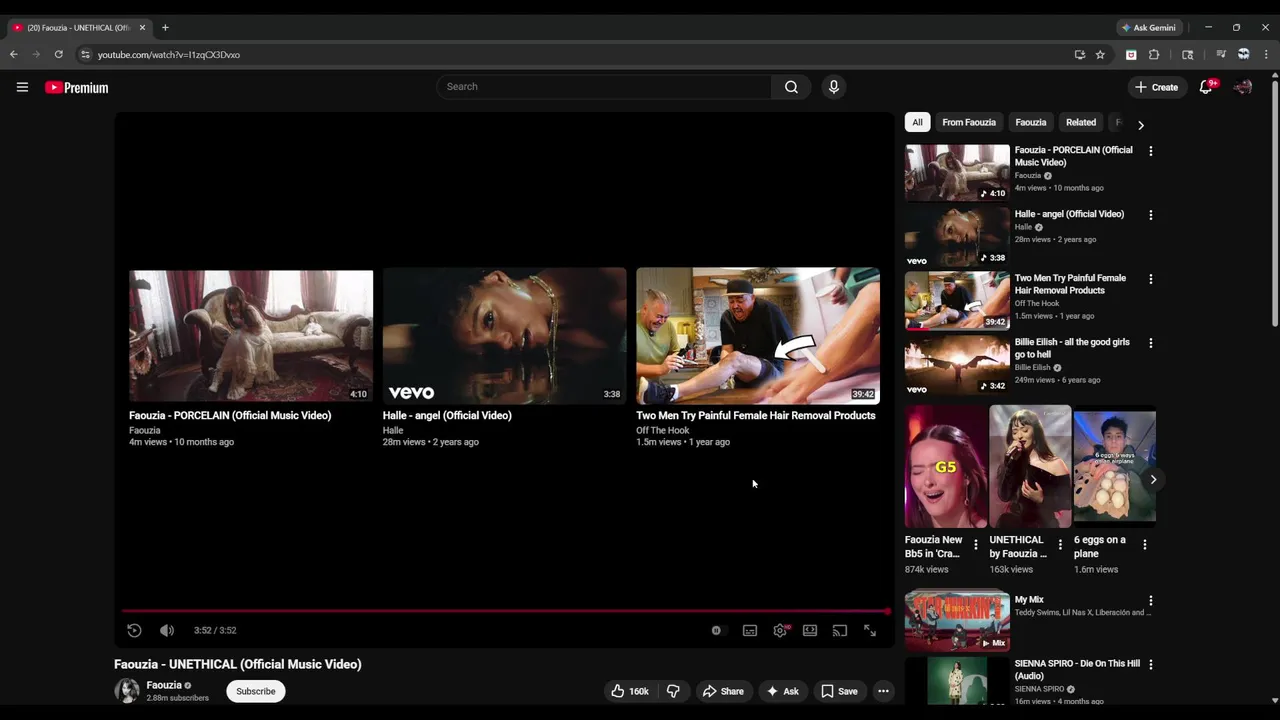
Task: Go back with browser back arrow
Action: click(13, 55)
